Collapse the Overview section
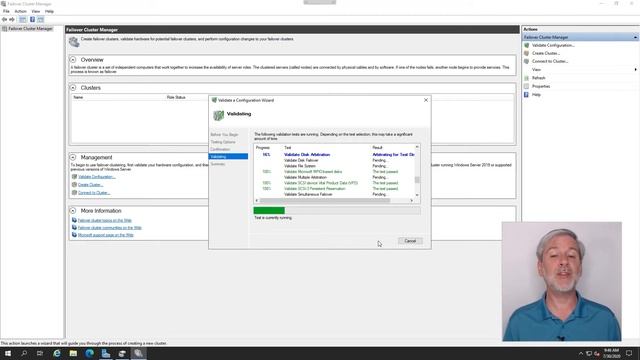This screenshot has height=360, width=640. tap(73, 60)
